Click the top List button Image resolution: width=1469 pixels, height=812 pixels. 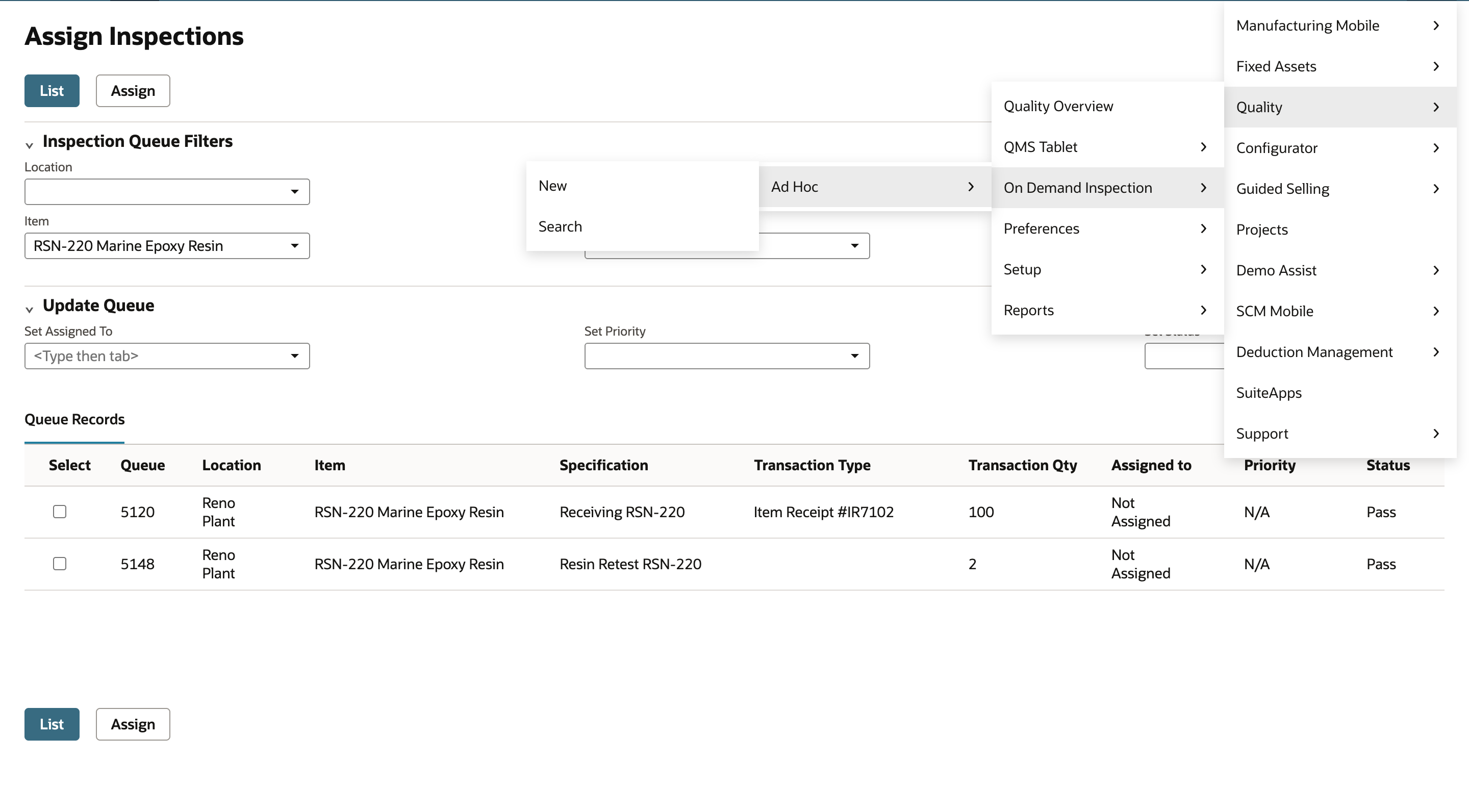(x=52, y=91)
